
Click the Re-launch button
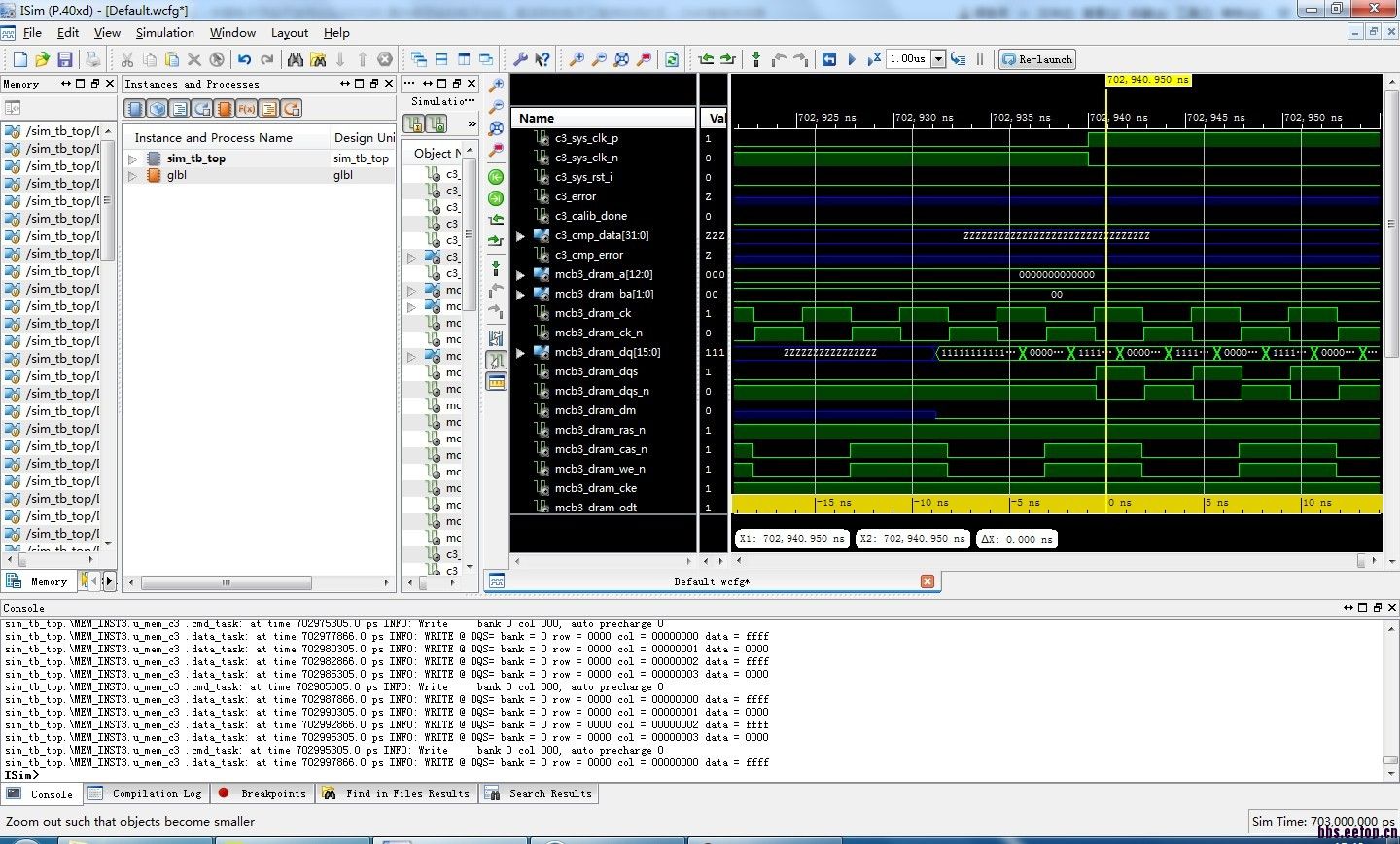tap(1036, 59)
